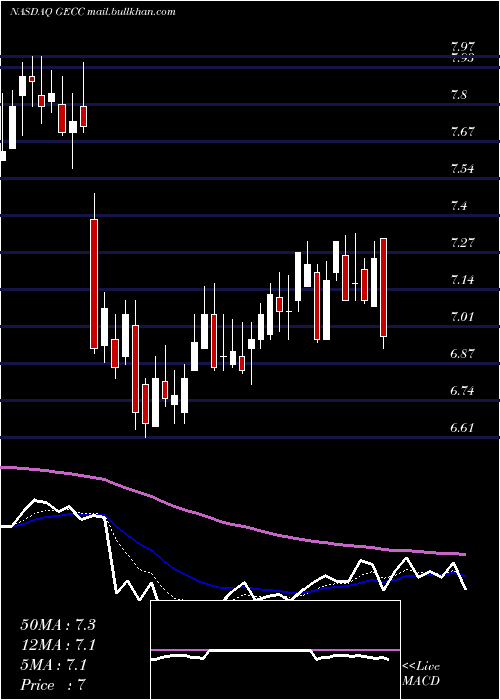Select the 7.27 price level label
This screenshot has height=700, width=500.
[463, 243]
